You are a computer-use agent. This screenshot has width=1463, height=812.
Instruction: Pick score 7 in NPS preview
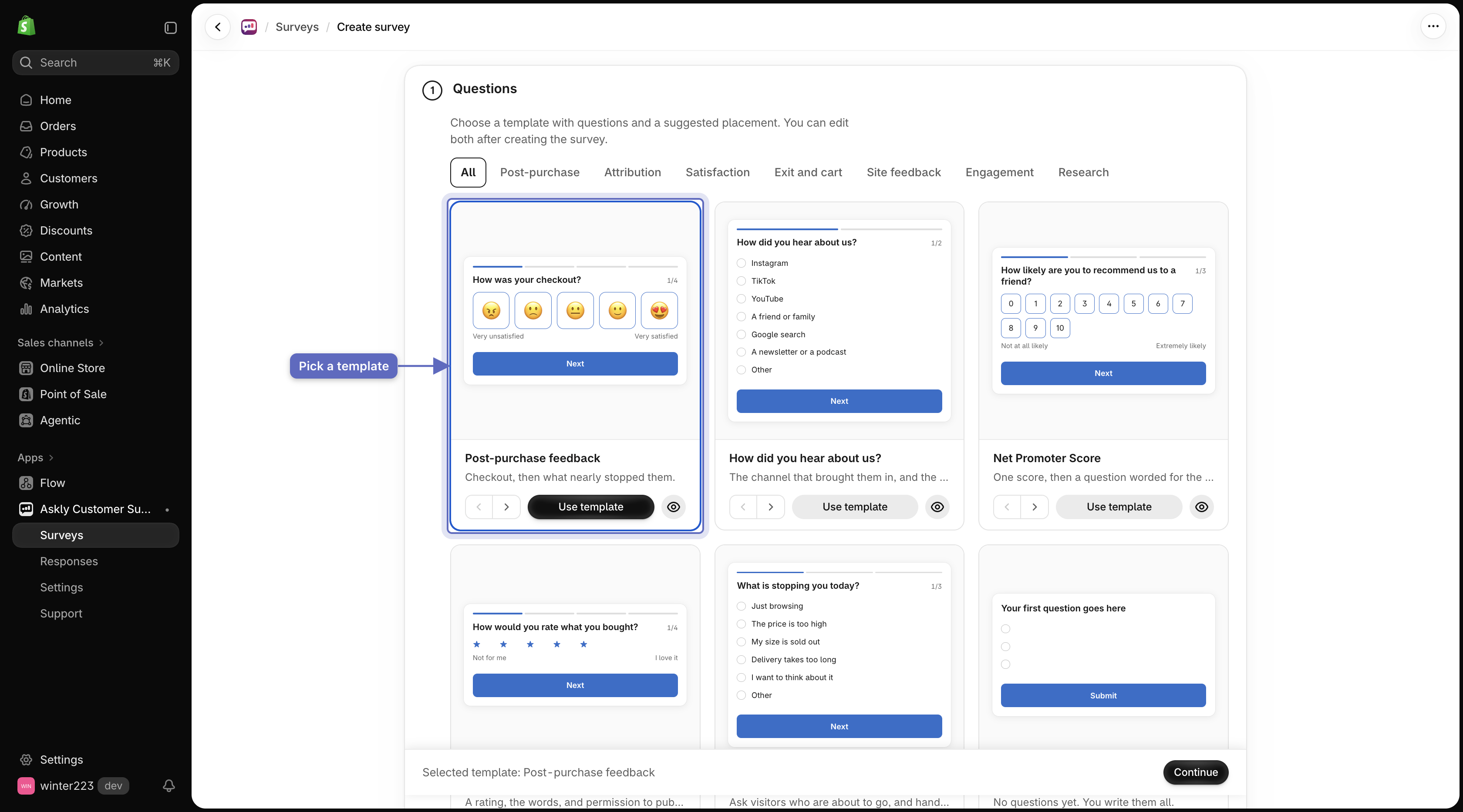pos(1183,304)
